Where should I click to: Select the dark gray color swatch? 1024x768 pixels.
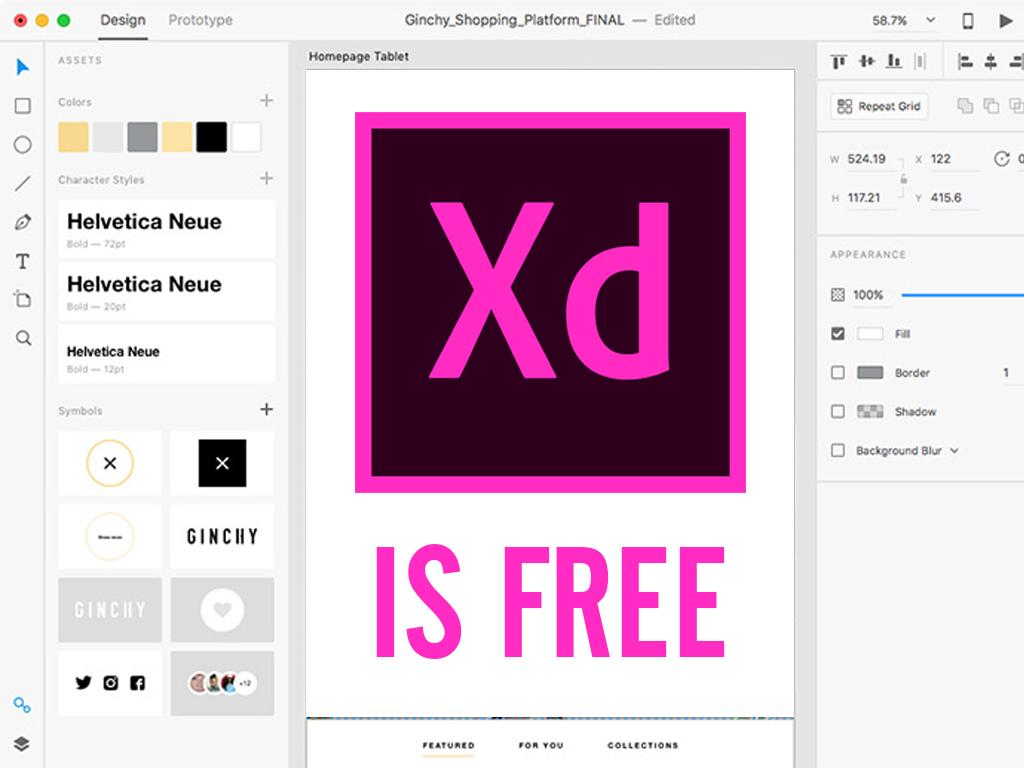(142, 137)
